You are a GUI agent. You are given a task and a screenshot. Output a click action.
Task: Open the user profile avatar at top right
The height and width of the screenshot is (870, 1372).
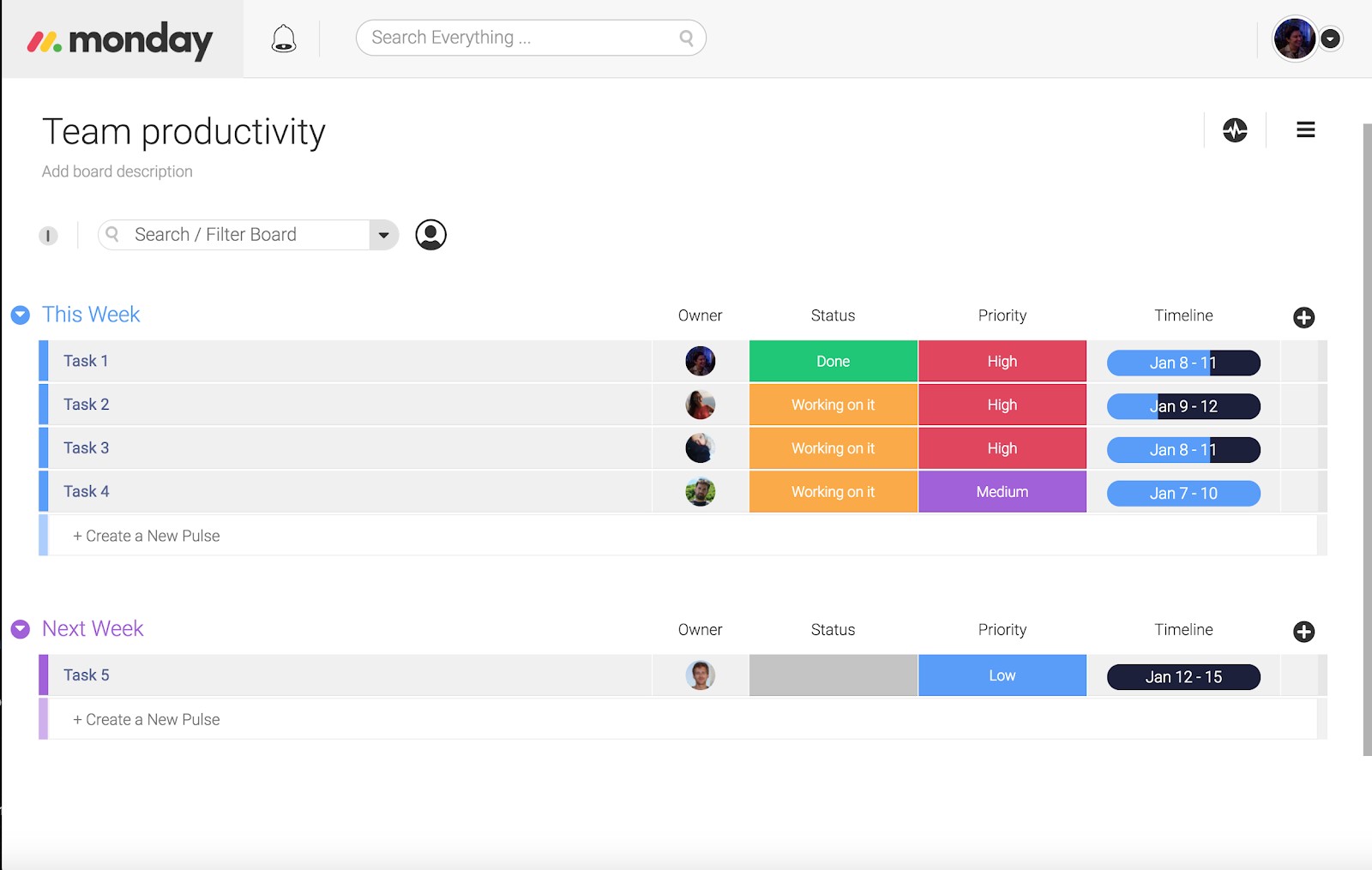point(1294,39)
